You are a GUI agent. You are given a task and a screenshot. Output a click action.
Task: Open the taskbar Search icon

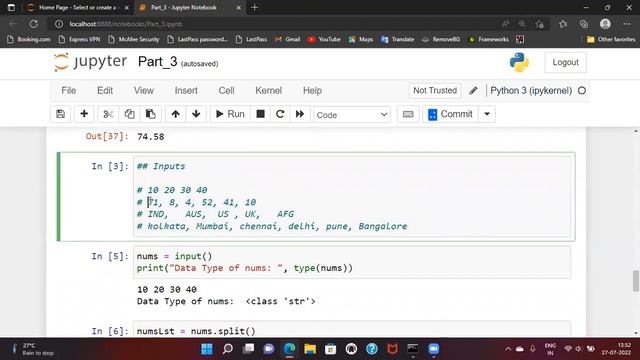pyautogui.click(x=228, y=349)
